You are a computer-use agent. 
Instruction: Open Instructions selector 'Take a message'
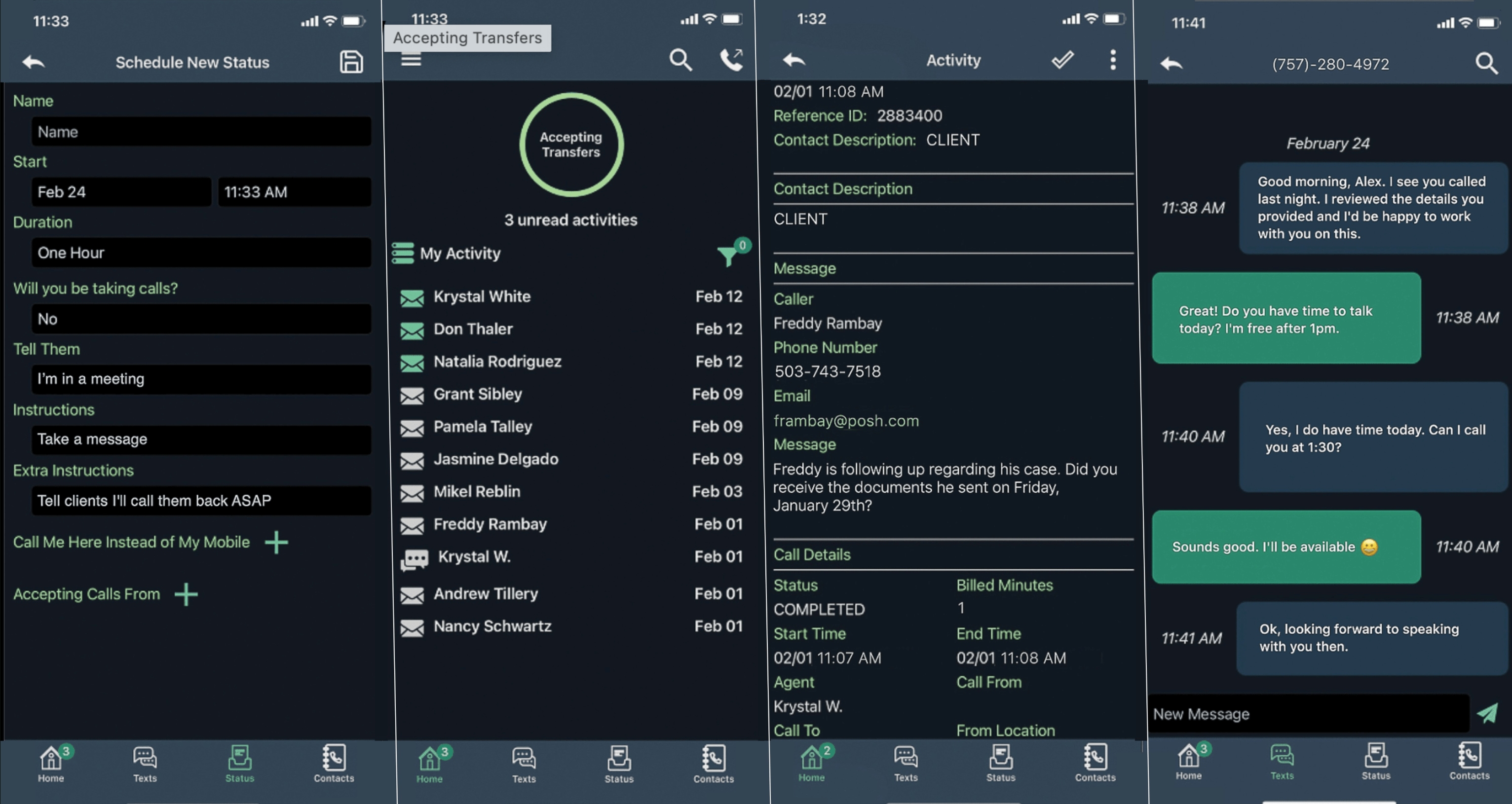click(x=201, y=439)
